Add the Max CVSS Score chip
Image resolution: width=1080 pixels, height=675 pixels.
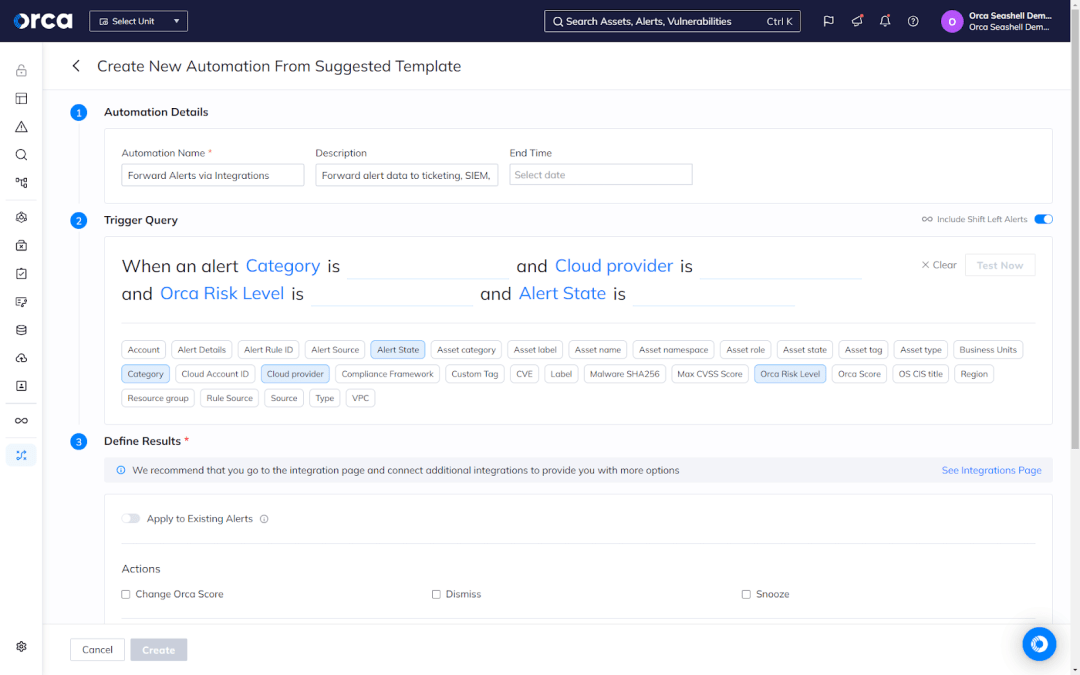tap(709, 374)
